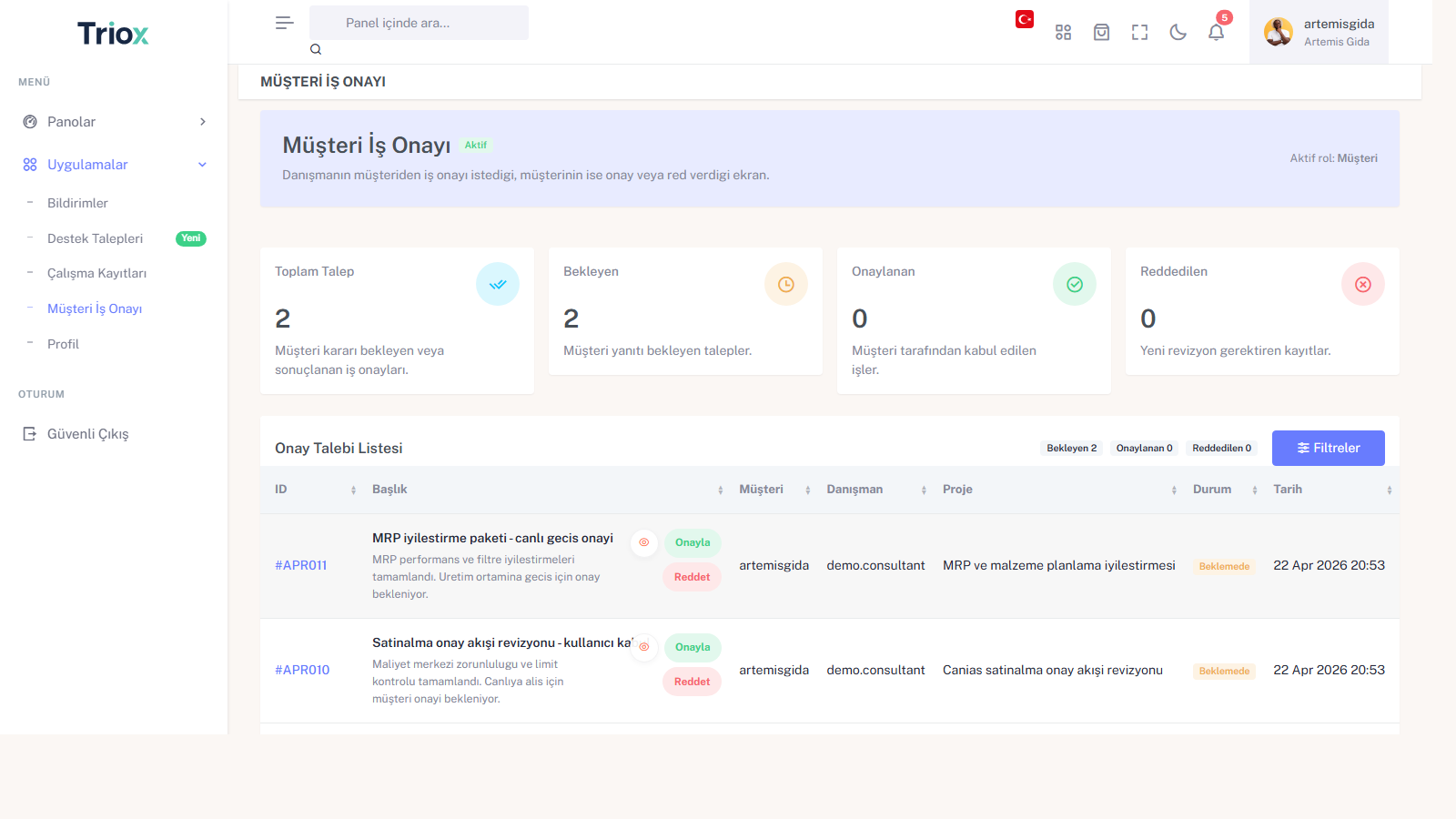
Task: Open the apps grid icon in header
Action: coord(1063,33)
